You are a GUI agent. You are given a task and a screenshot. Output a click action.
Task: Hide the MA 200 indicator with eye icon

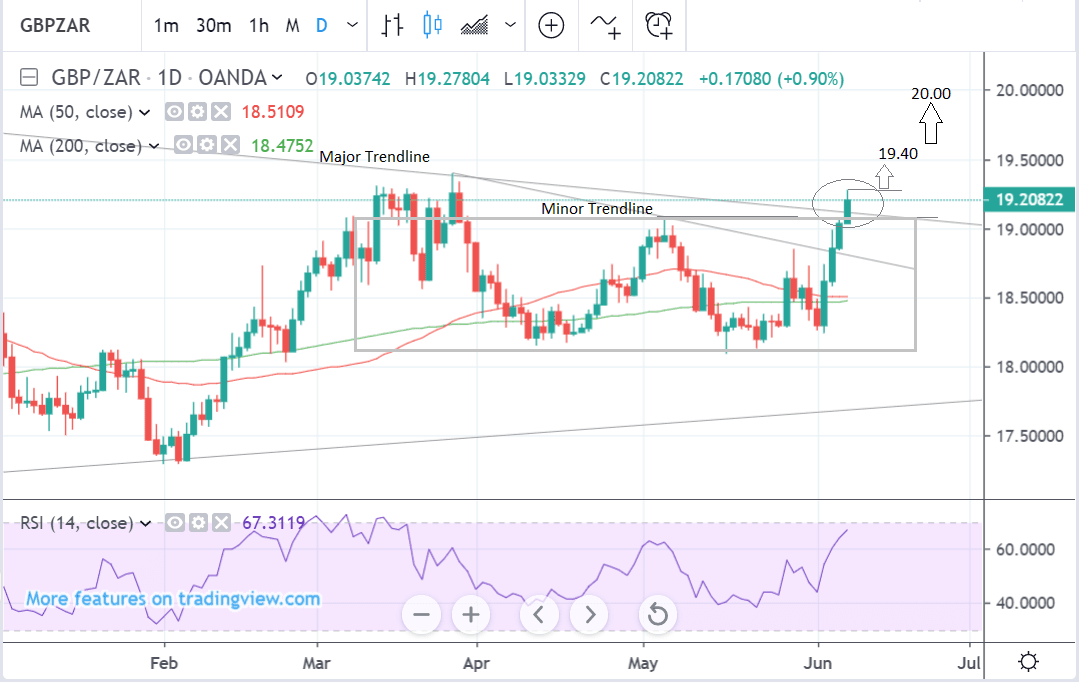pyautogui.click(x=183, y=146)
